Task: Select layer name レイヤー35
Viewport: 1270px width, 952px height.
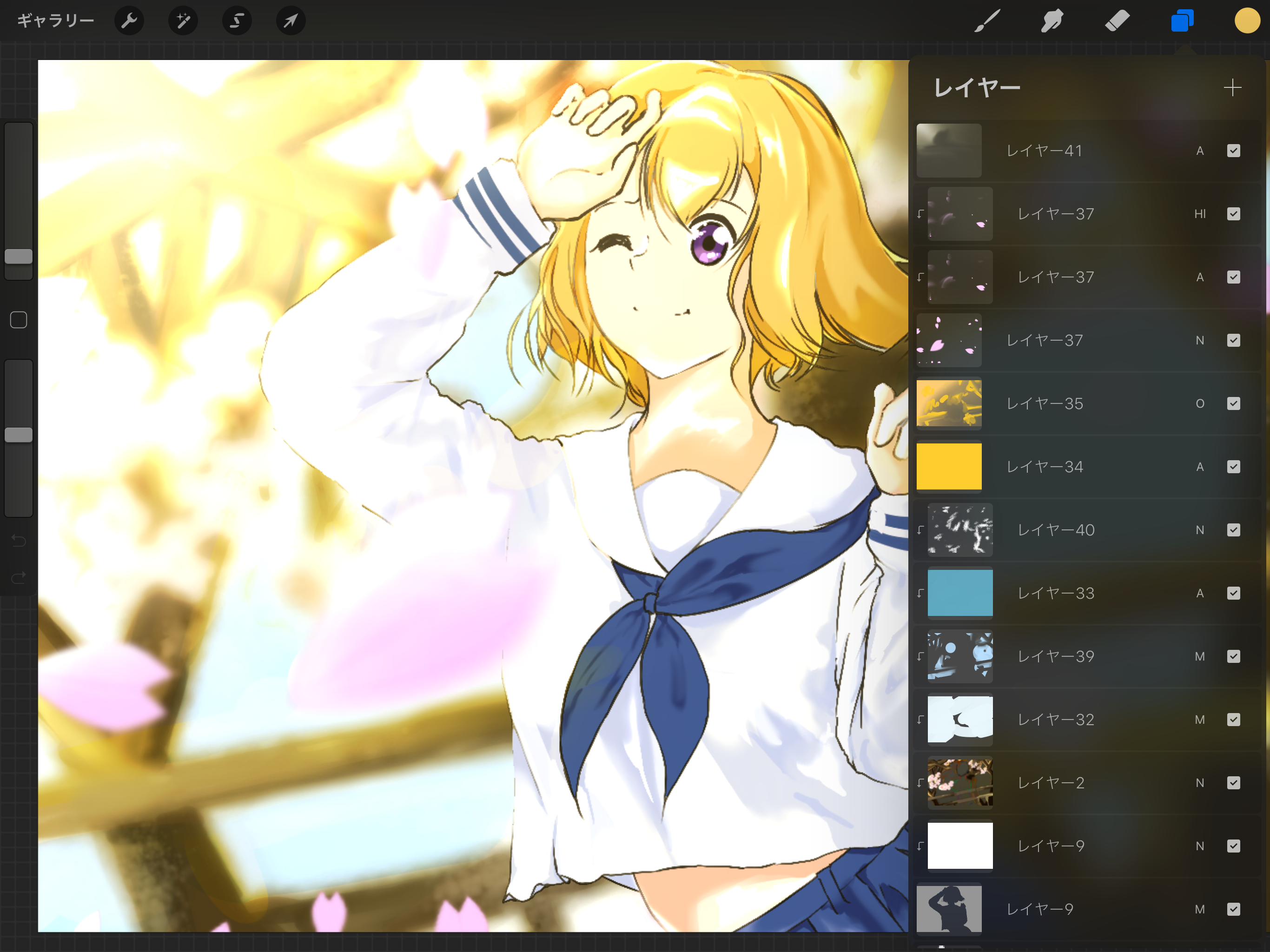Action: coord(1045,403)
